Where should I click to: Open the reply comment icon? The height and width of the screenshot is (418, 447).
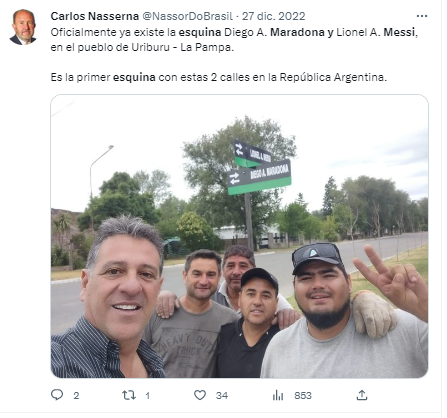point(57,395)
